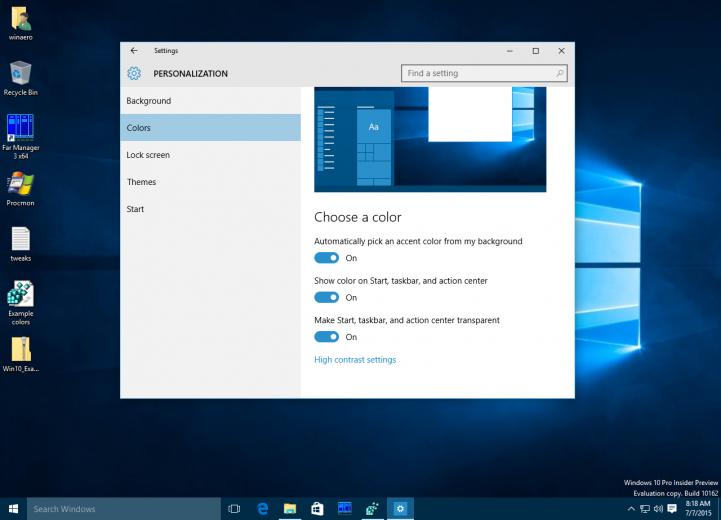Open the Recycle Bin desktop icon
Image resolution: width=721 pixels, height=520 pixels.
pyautogui.click(x=20, y=79)
